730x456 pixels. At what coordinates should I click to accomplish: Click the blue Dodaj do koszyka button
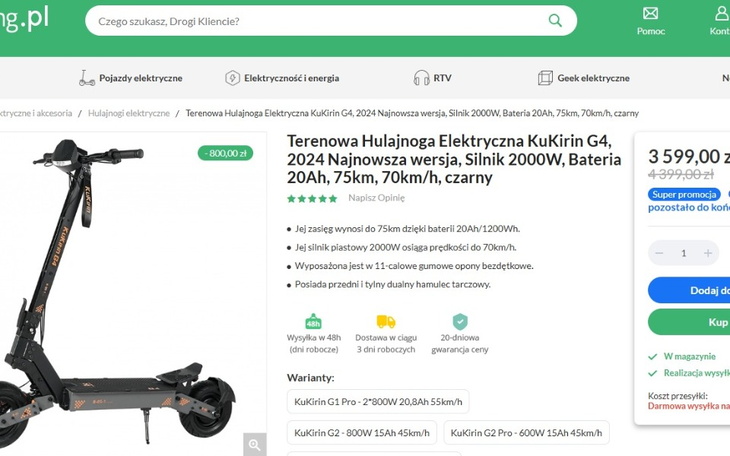689,290
